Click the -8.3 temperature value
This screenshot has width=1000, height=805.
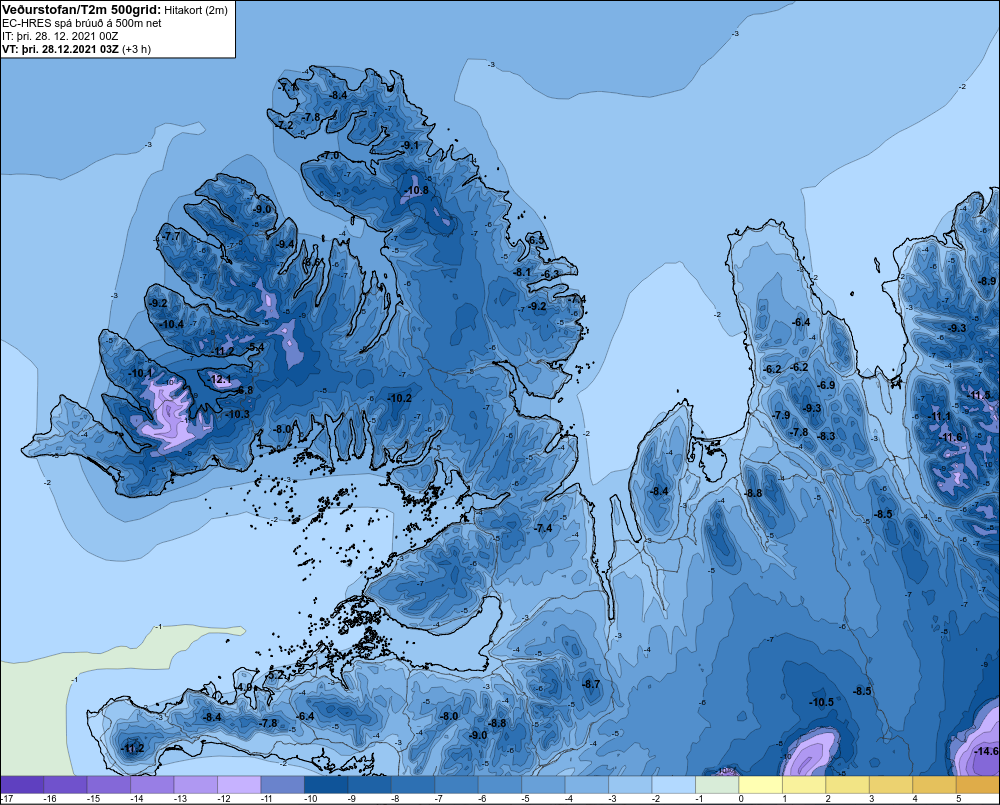click(x=826, y=436)
